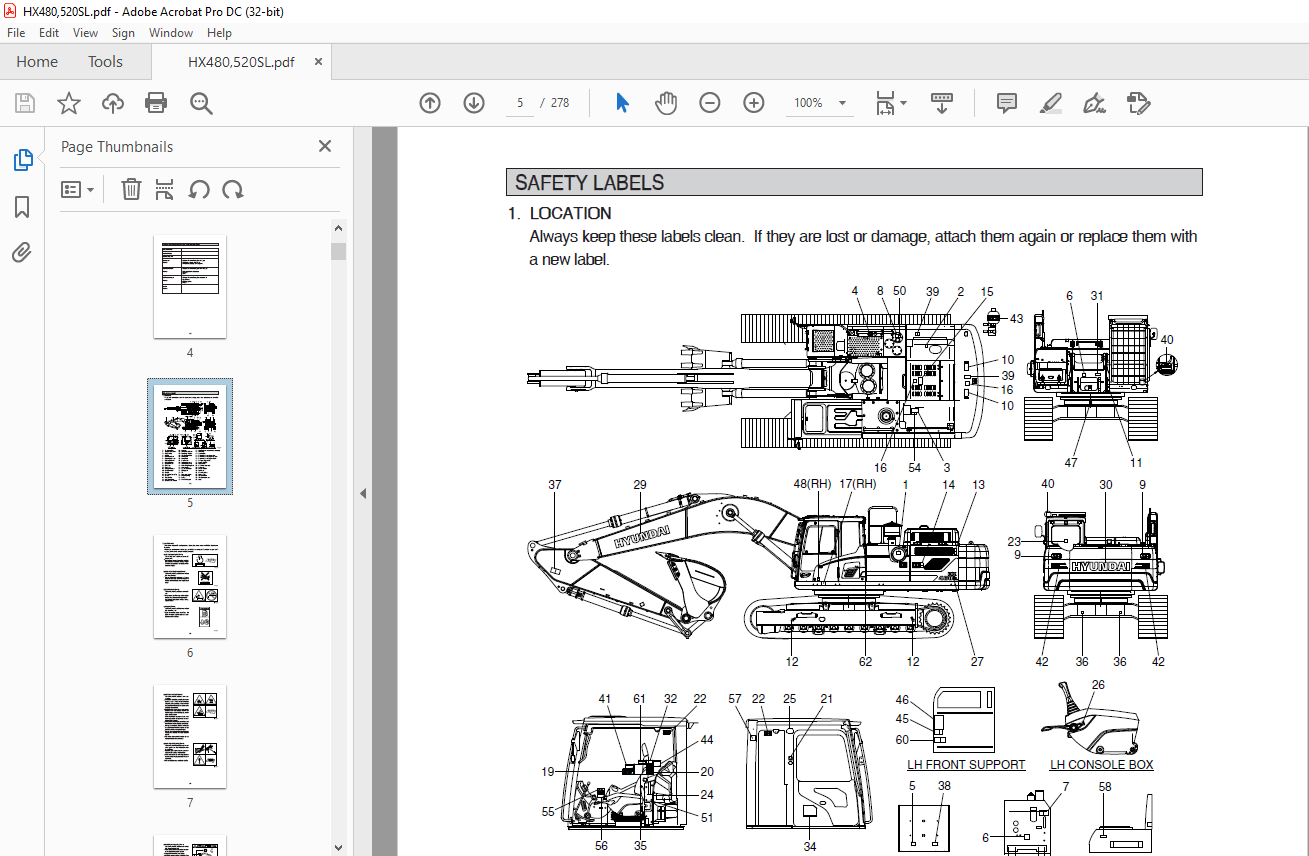Image resolution: width=1309 pixels, height=856 pixels.
Task: Close the HX480,520SL.pdf tab
Action: pyautogui.click(x=319, y=62)
